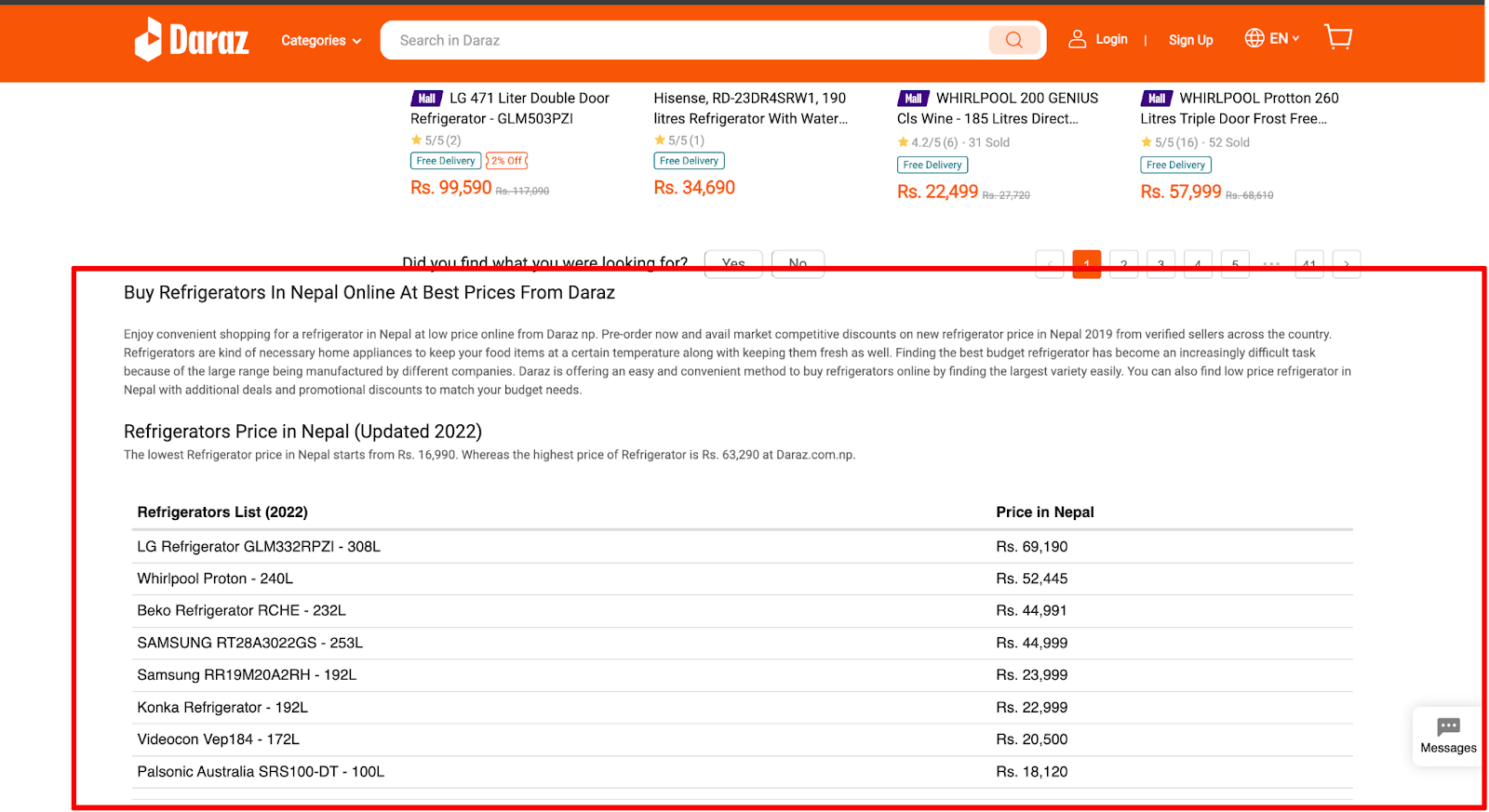Click the user profile icon beside Login
The image size is (1489, 812).
pos(1077,39)
